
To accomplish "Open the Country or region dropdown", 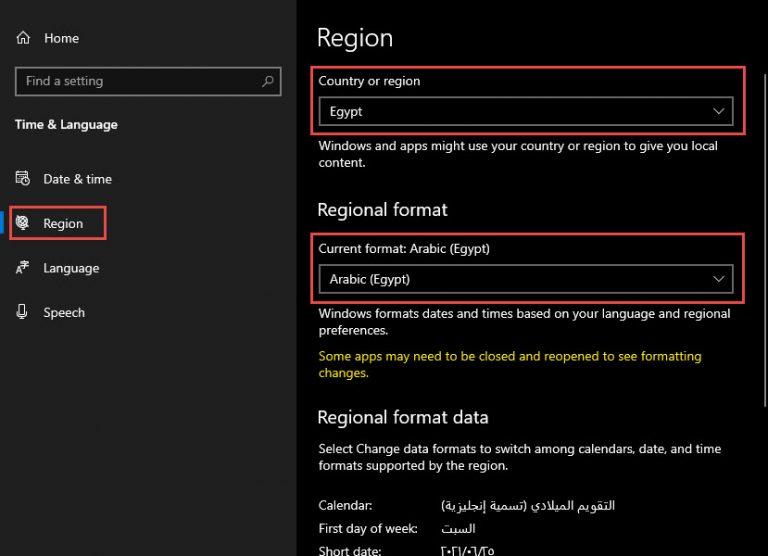I will coord(526,111).
